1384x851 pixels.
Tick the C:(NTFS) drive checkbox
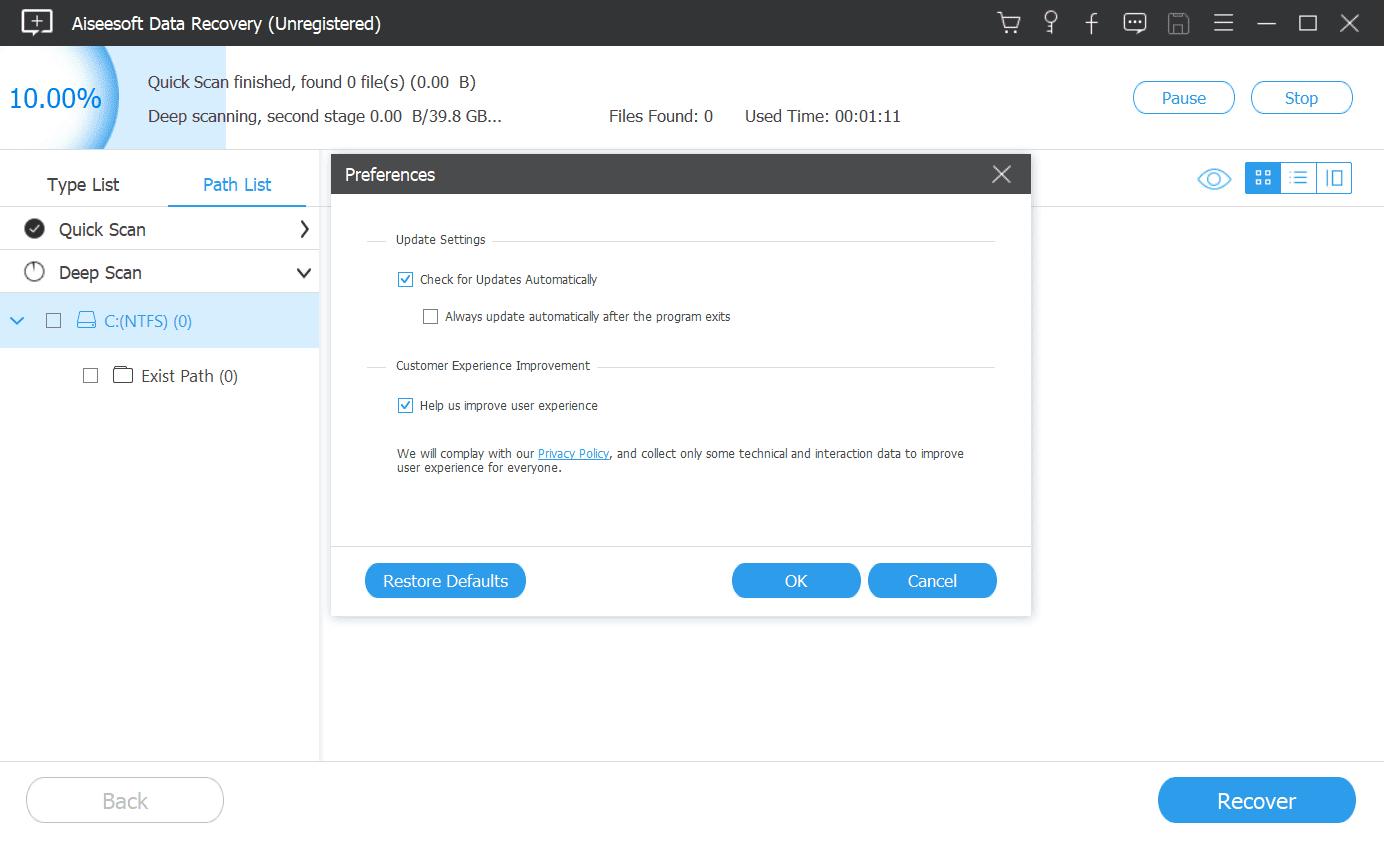[54, 321]
